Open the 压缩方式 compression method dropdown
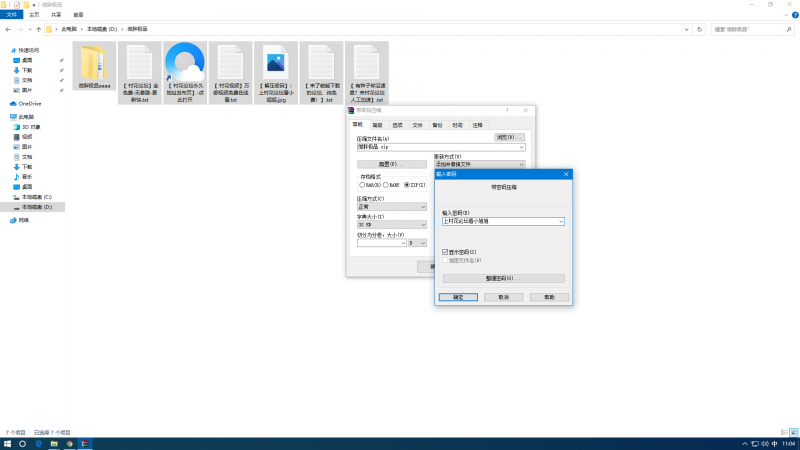Image resolution: width=800 pixels, height=450 pixels. coord(423,206)
